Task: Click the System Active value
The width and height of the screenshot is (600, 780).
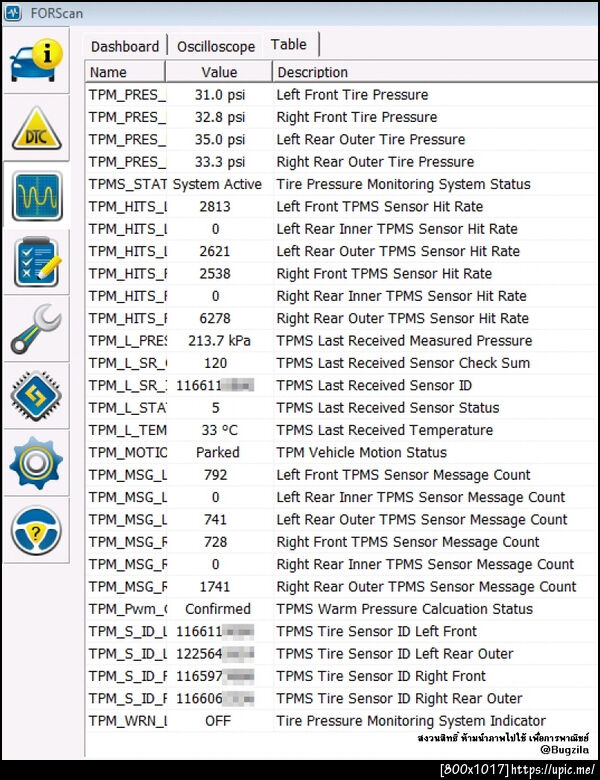Action: [217, 184]
